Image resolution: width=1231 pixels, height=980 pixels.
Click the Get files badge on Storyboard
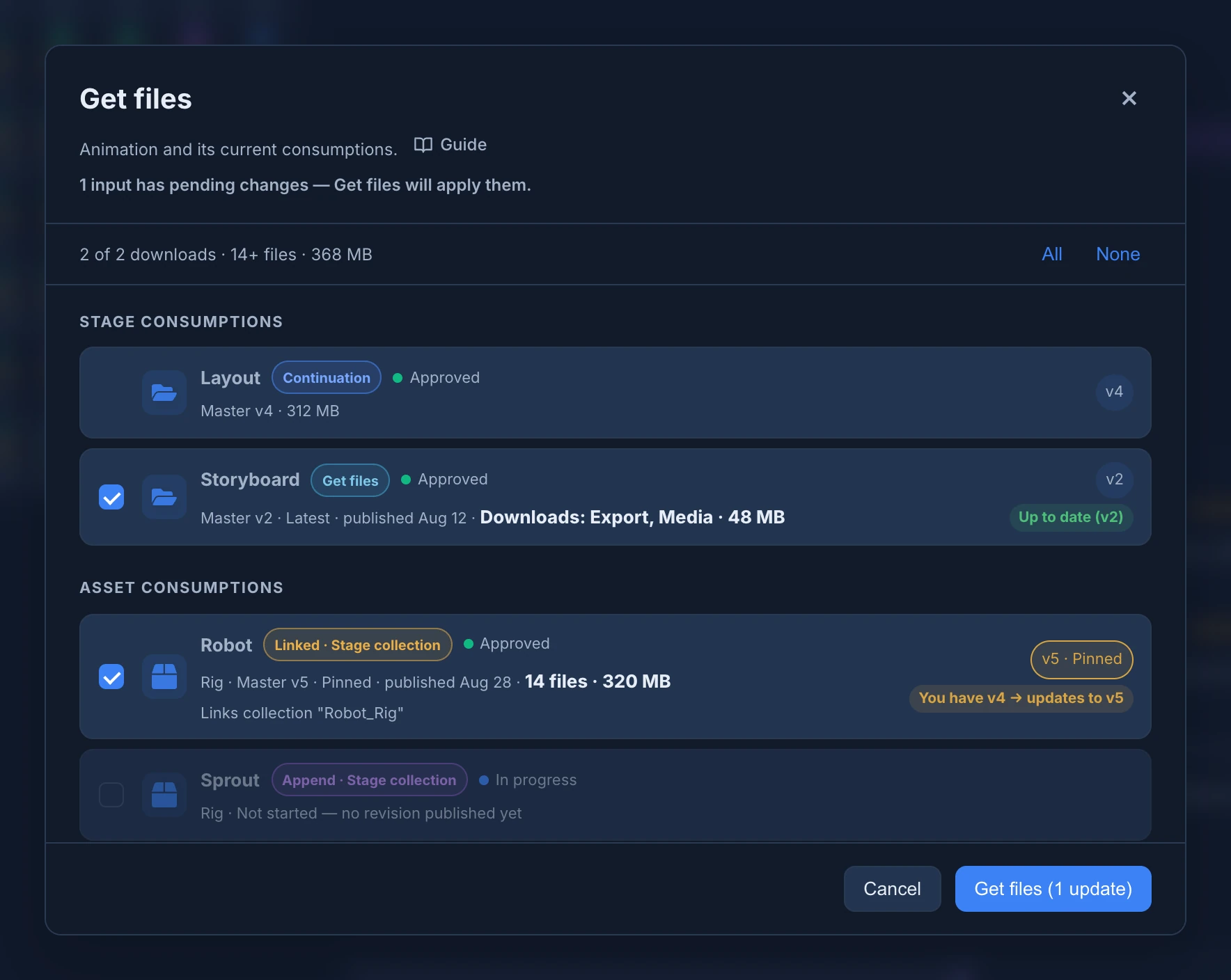350,480
